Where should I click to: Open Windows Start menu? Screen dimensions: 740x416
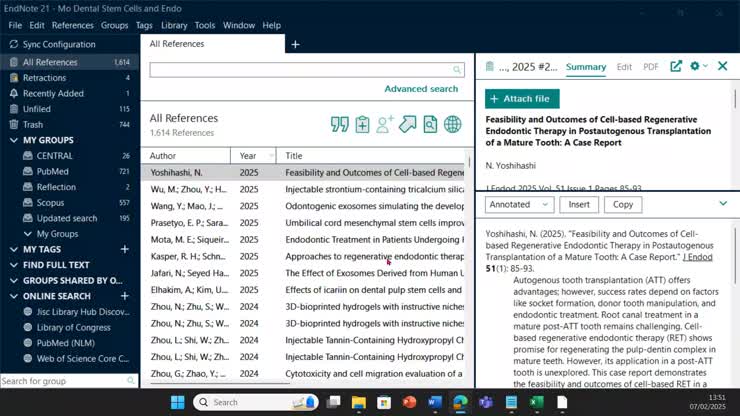[177, 402]
